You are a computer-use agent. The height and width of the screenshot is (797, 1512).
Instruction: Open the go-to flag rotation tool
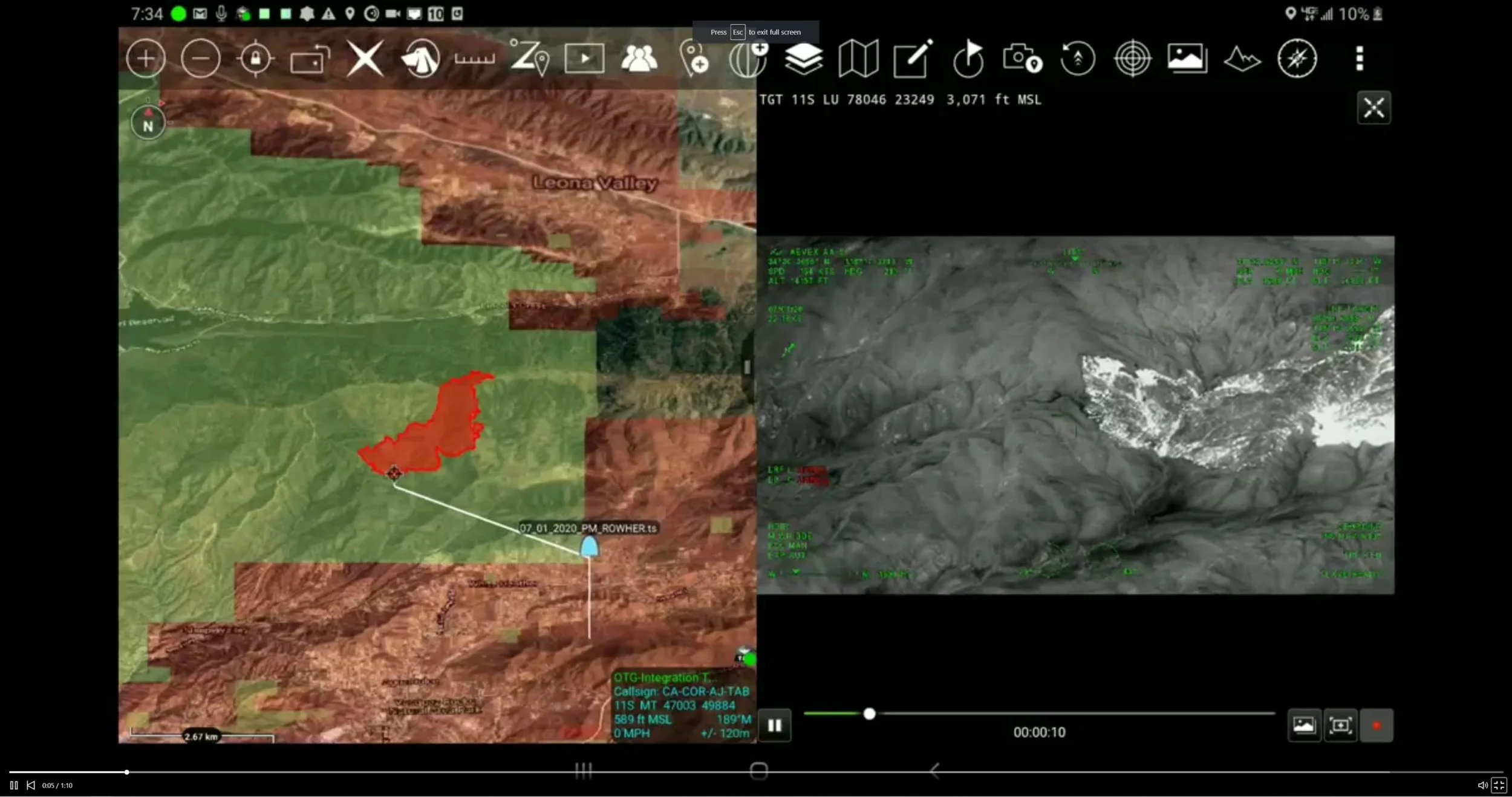(x=968, y=59)
